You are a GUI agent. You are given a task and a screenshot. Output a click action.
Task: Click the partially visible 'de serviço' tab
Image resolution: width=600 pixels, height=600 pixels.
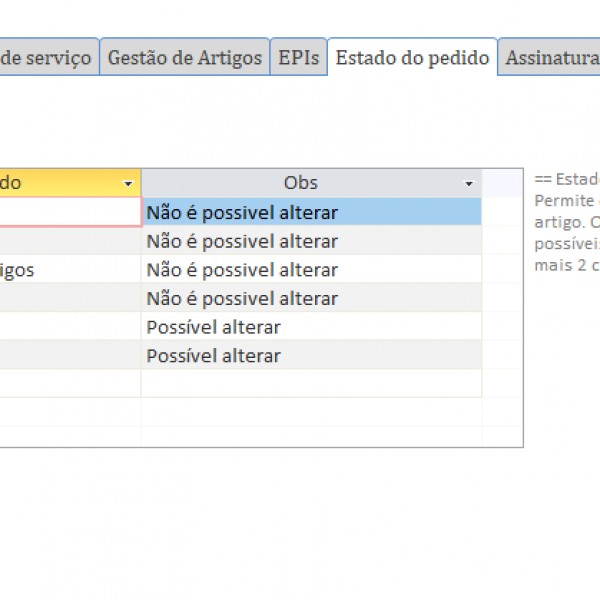(x=46, y=58)
